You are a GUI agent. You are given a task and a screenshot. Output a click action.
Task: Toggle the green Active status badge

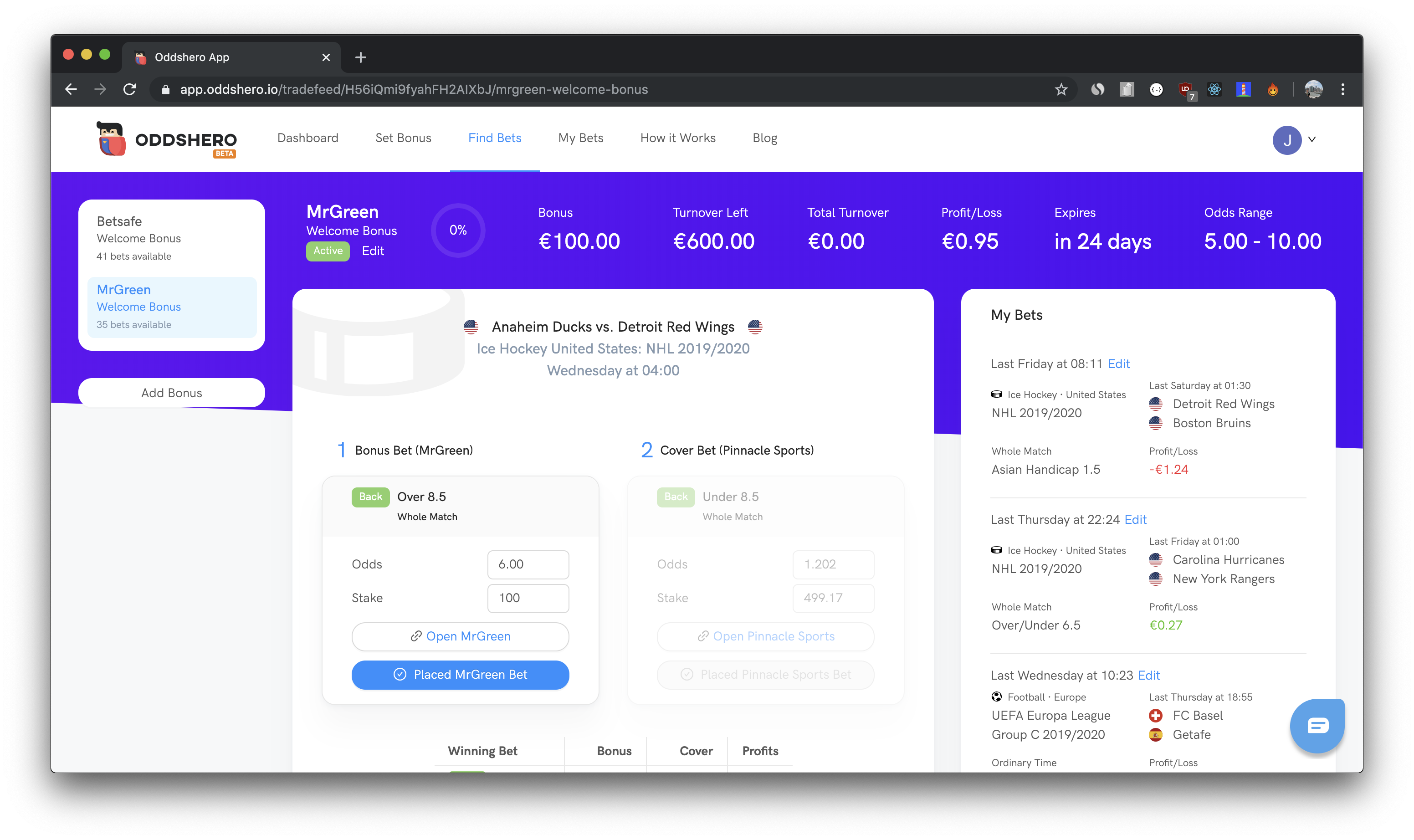coord(328,251)
